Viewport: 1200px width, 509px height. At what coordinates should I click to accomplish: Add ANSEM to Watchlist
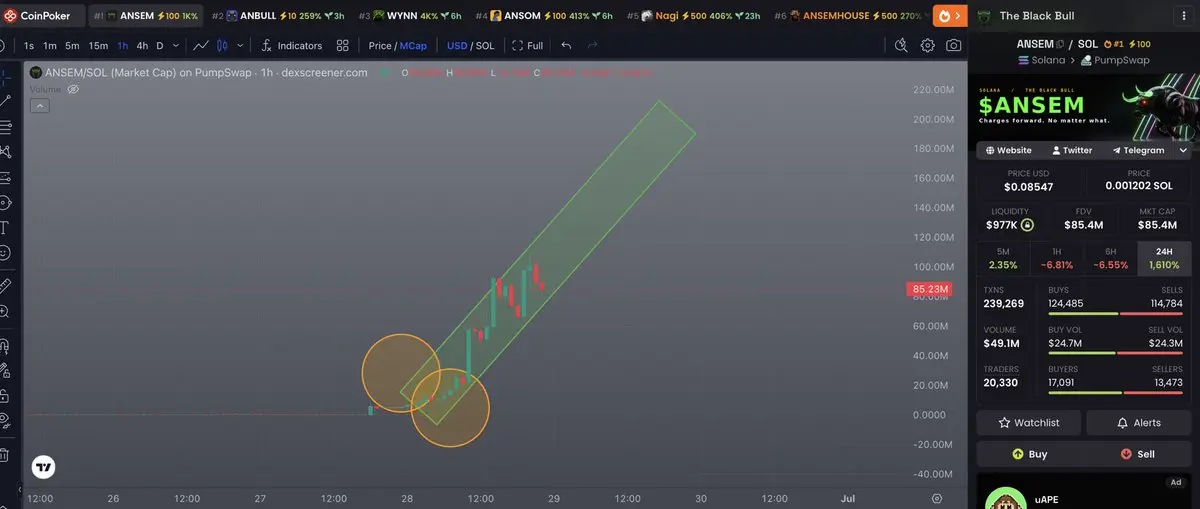(x=1028, y=422)
